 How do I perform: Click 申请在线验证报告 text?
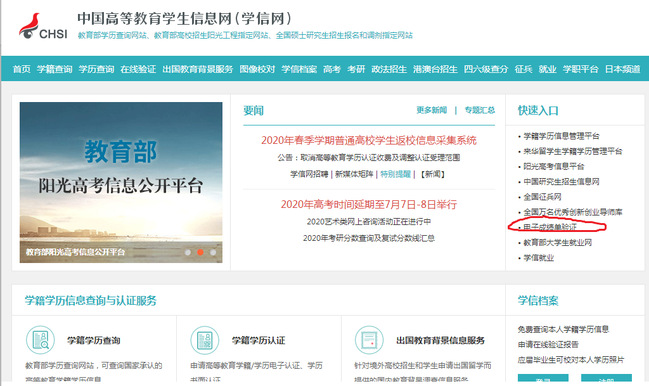coord(548,345)
